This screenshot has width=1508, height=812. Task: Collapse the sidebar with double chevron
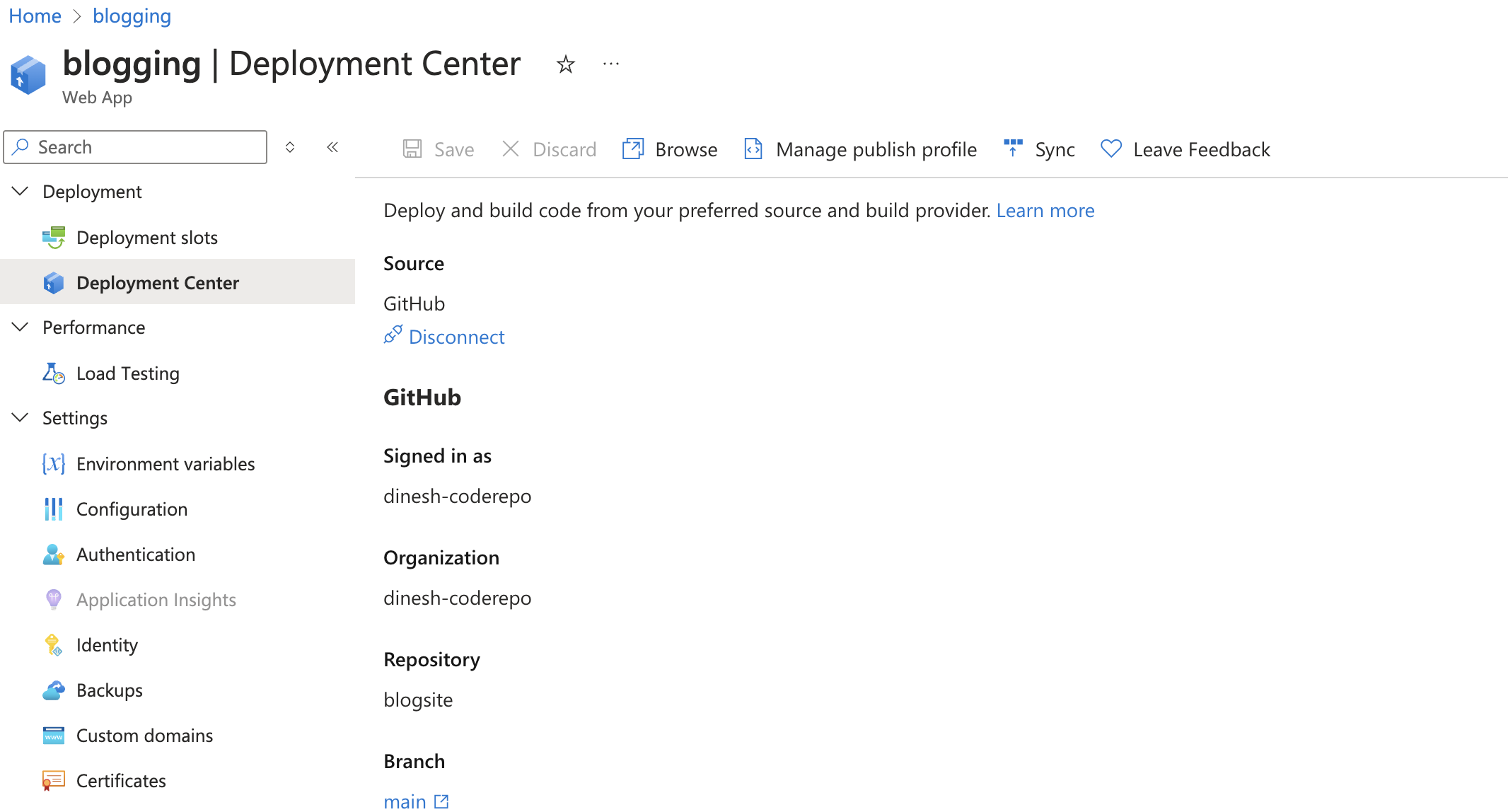click(x=332, y=147)
